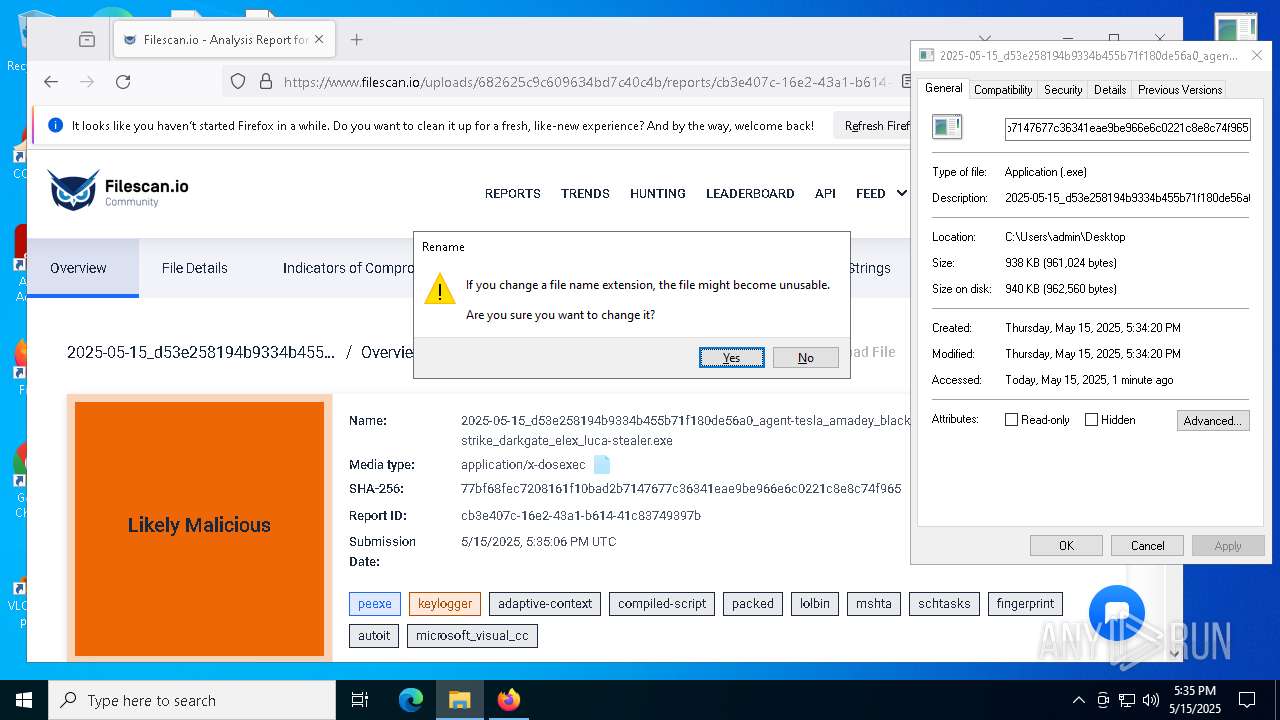
Task: Click the warning icon in Rename dialog
Action: pos(440,291)
